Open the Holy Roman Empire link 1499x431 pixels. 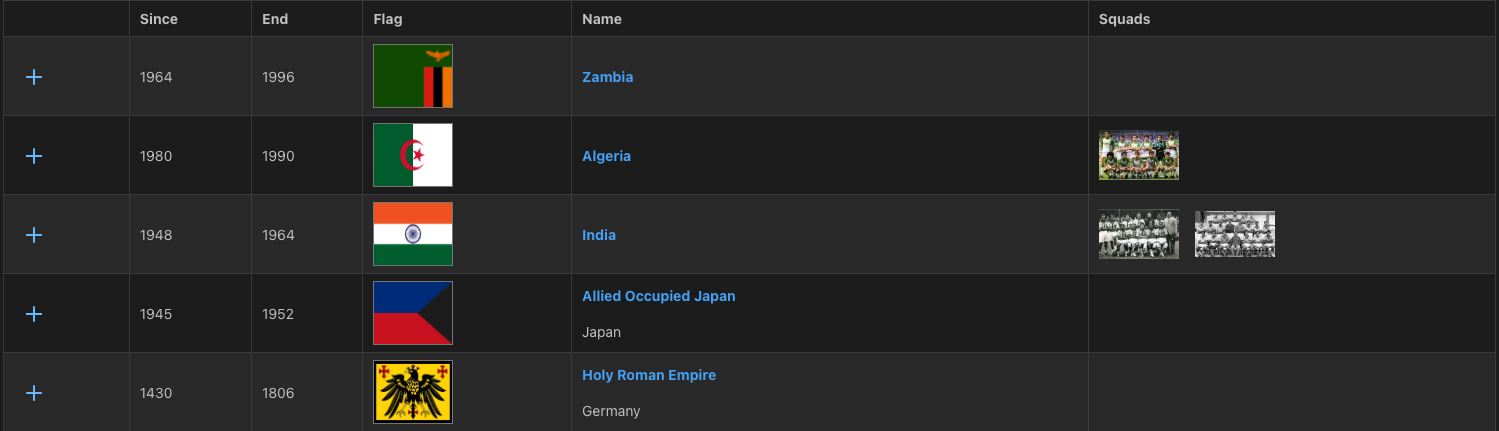[x=649, y=375]
